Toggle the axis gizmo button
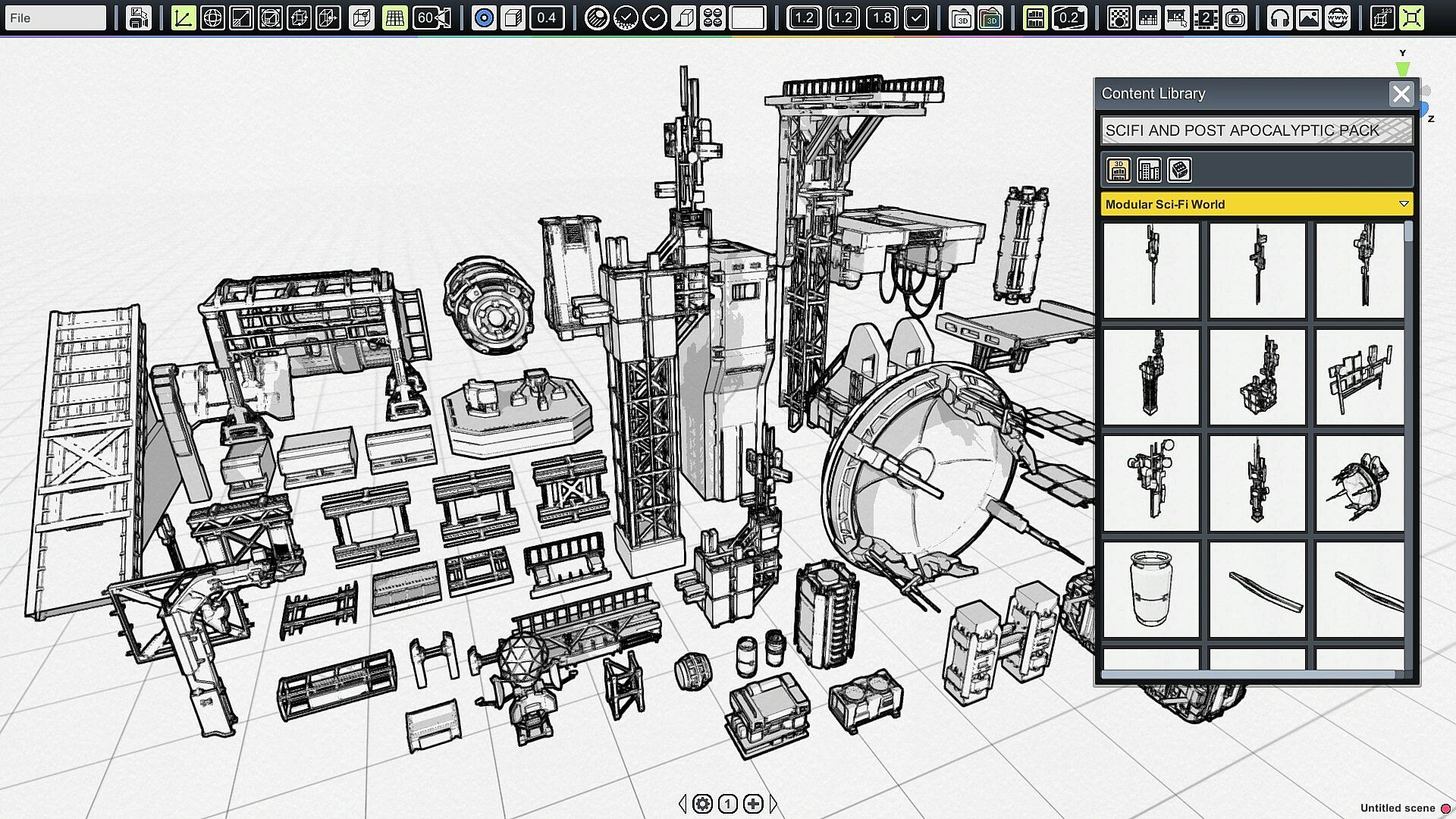The height and width of the screenshot is (819, 1456). pyautogui.click(x=183, y=17)
